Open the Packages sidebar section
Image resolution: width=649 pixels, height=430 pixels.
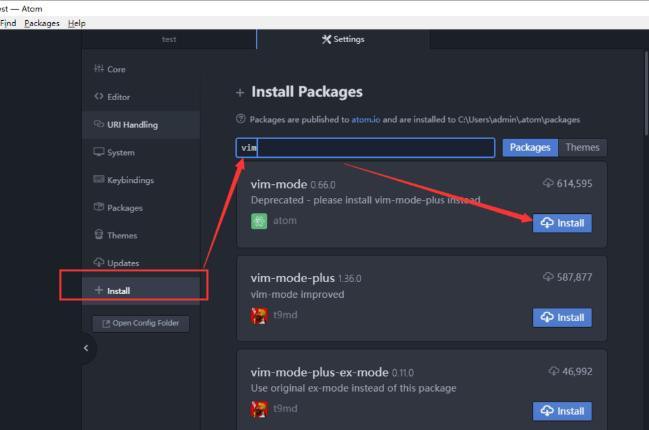coord(141,208)
